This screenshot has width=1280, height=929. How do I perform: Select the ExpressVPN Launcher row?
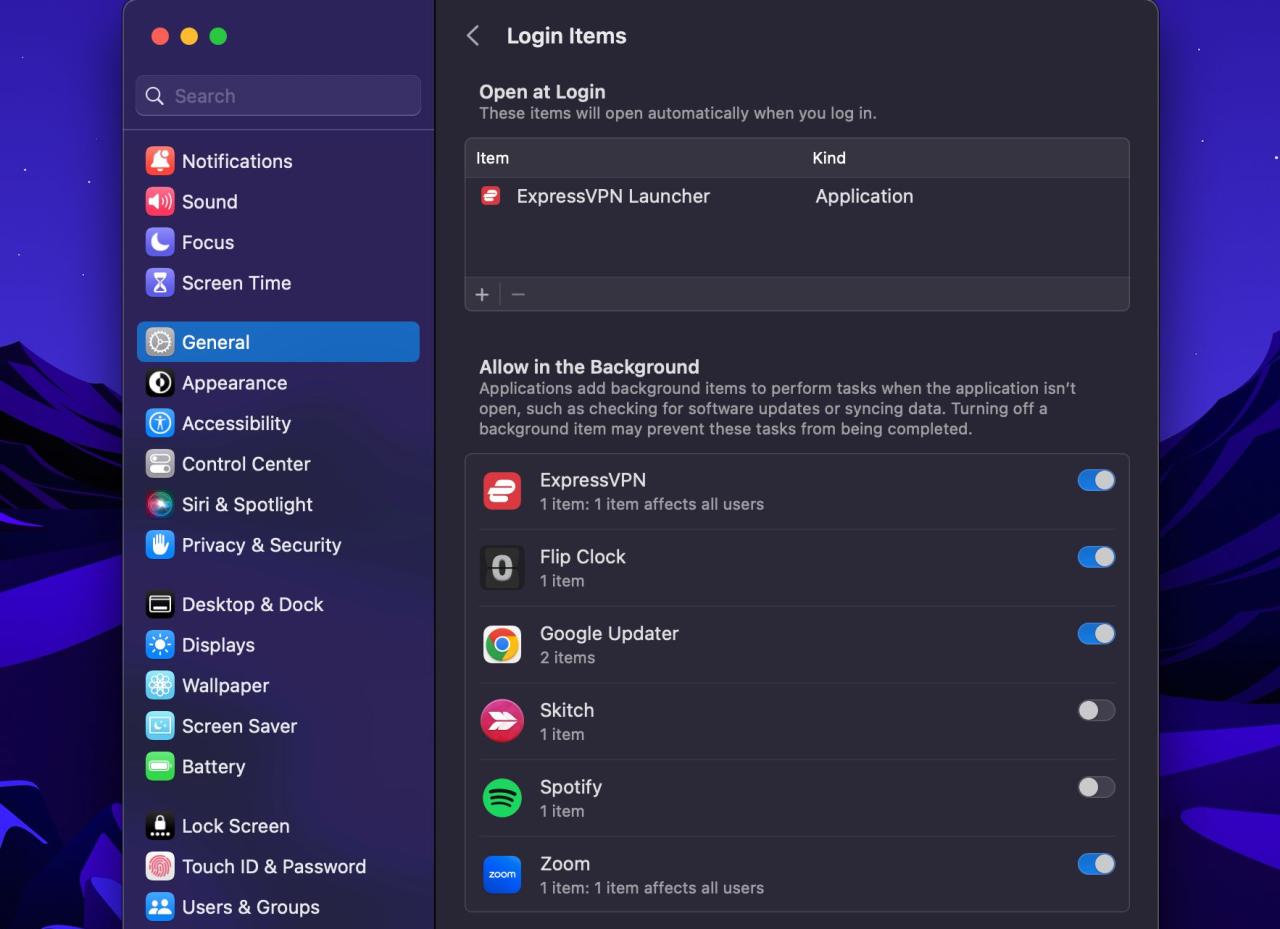click(797, 196)
